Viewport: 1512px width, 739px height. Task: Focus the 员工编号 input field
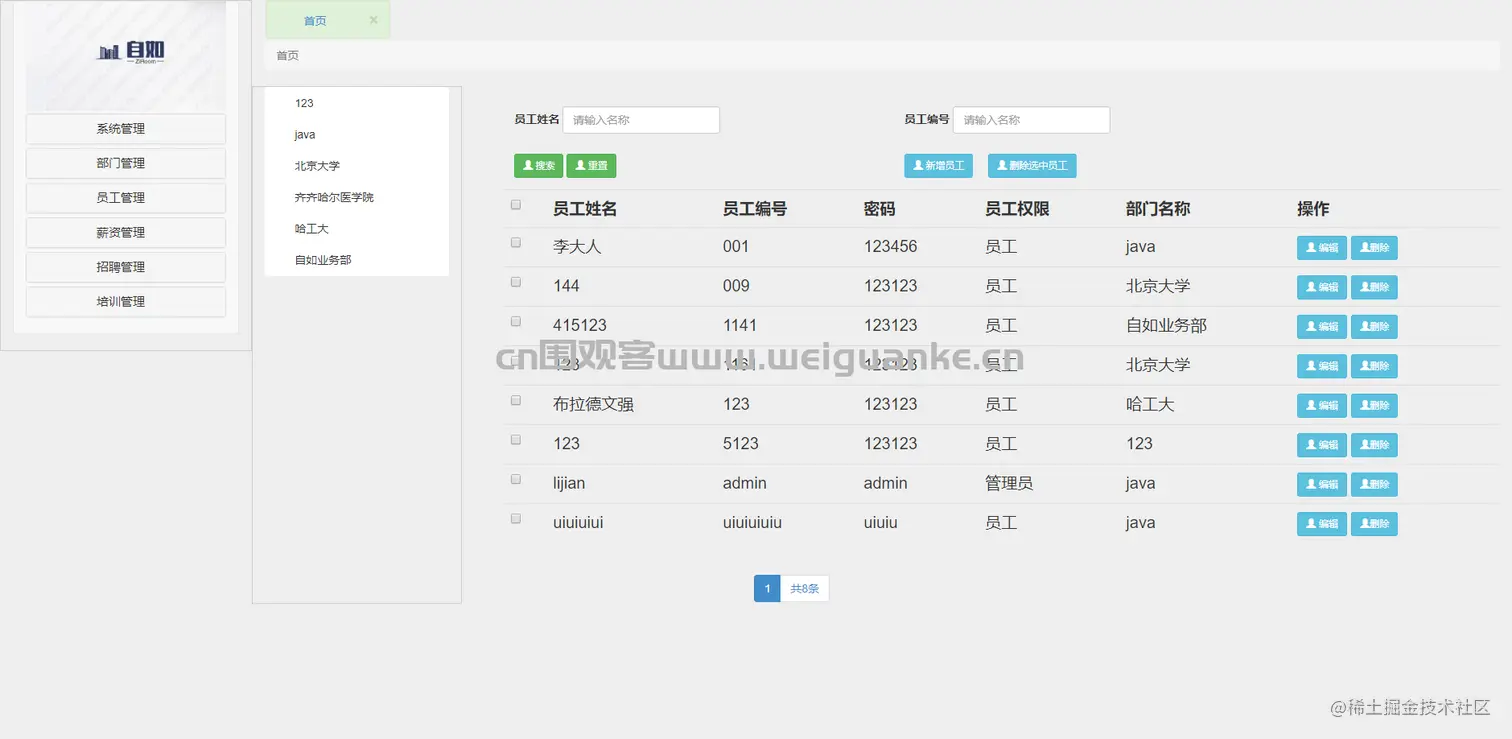pyautogui.click(x=1031, y=120)
